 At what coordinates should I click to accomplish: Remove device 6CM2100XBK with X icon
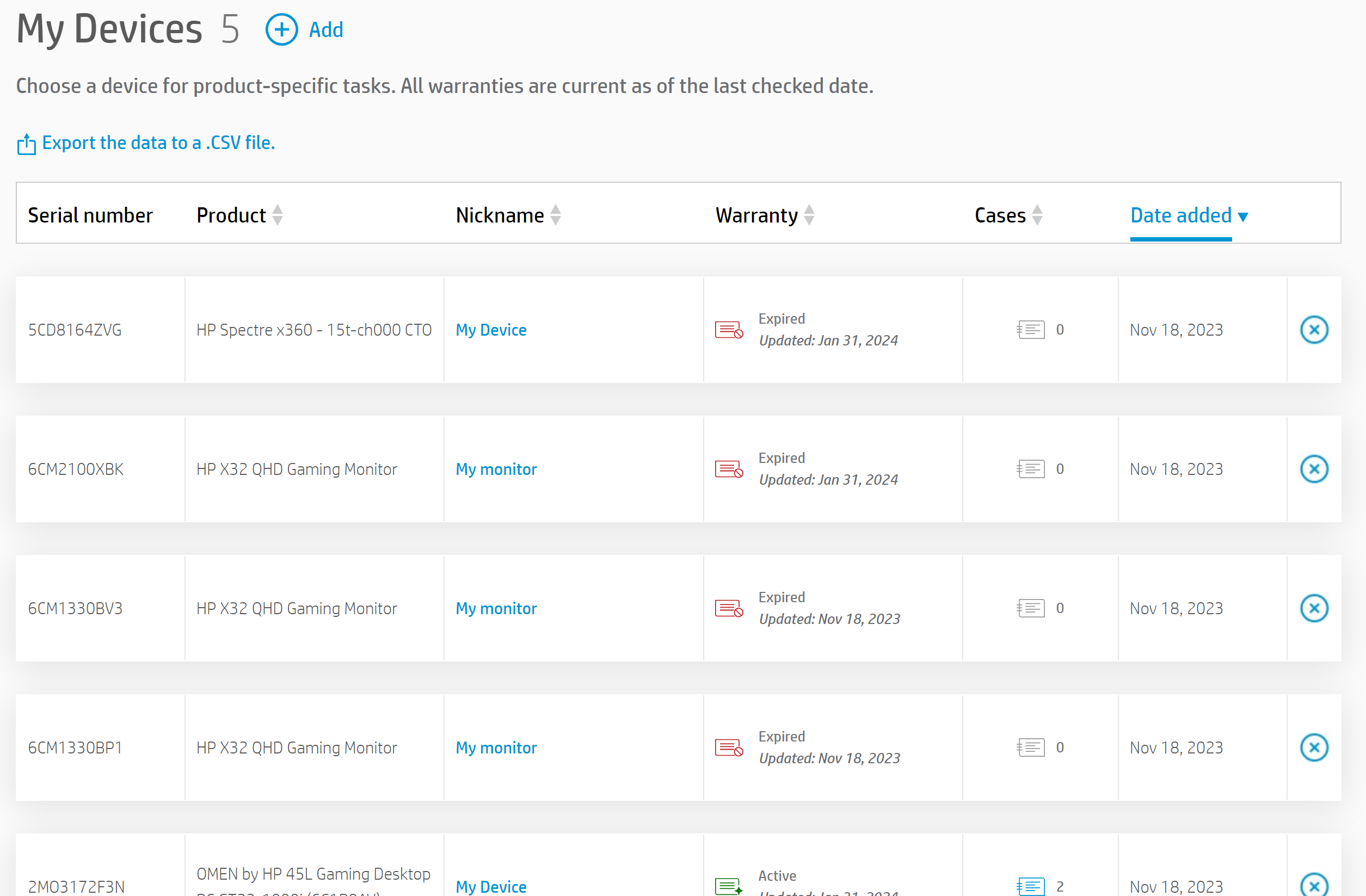tap(1314, 469)
